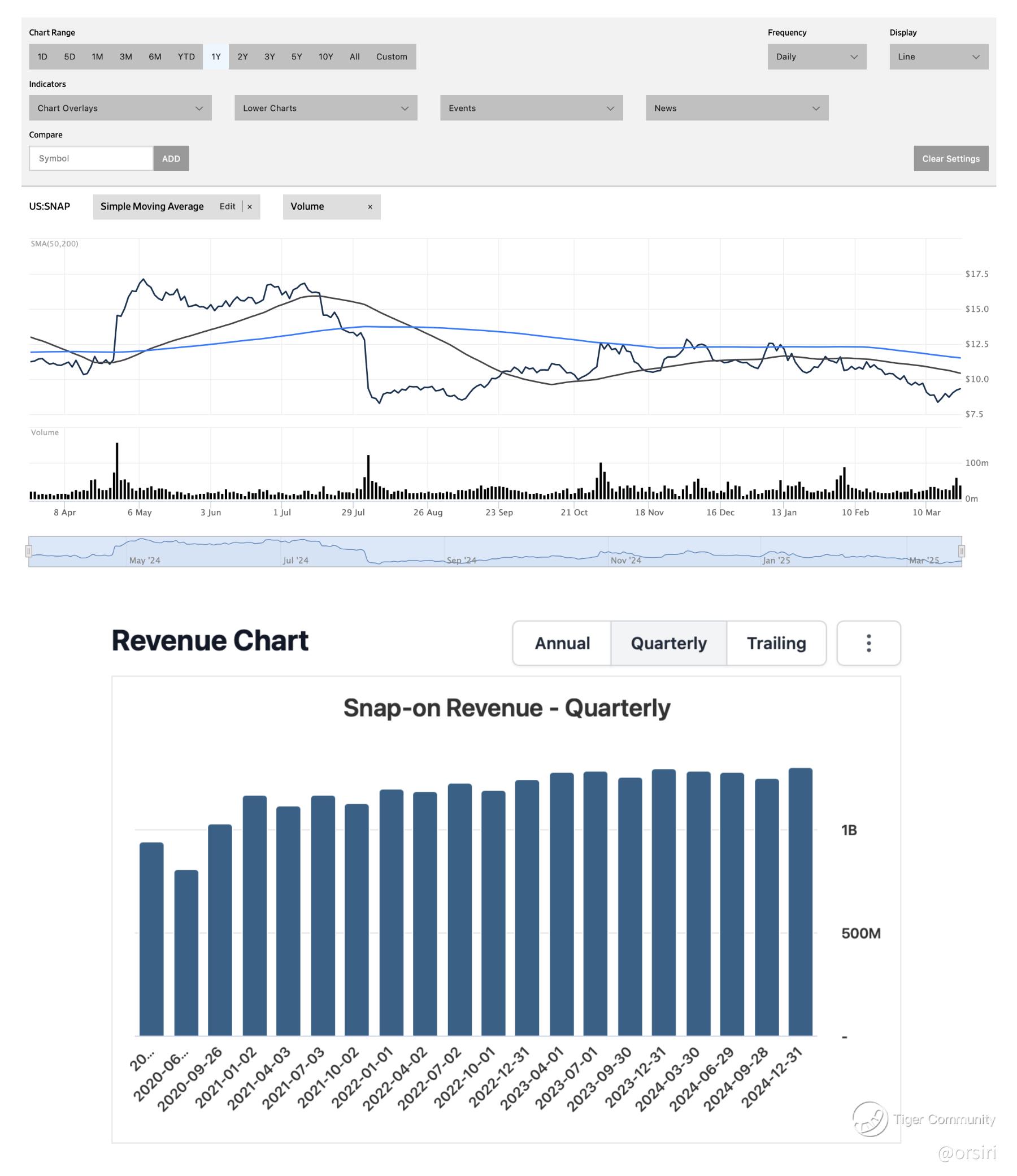Open the revenue chart three-dot menu
Image resolution: width=1017 pixels, height=1176 pixels.
click(x=868, y=643)
